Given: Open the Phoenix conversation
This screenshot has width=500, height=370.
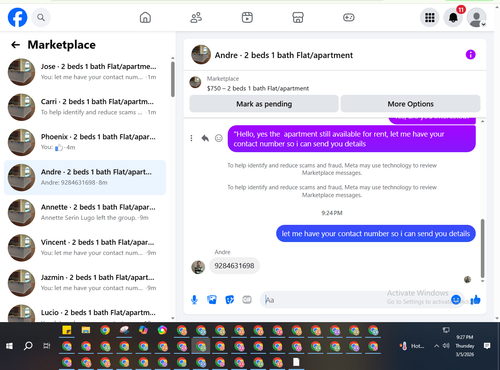Looking at the screenshot, I should (85, 142).
